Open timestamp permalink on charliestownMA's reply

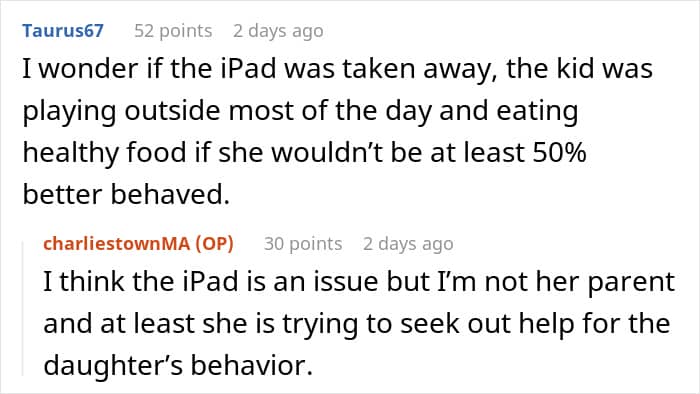[408, 244]
